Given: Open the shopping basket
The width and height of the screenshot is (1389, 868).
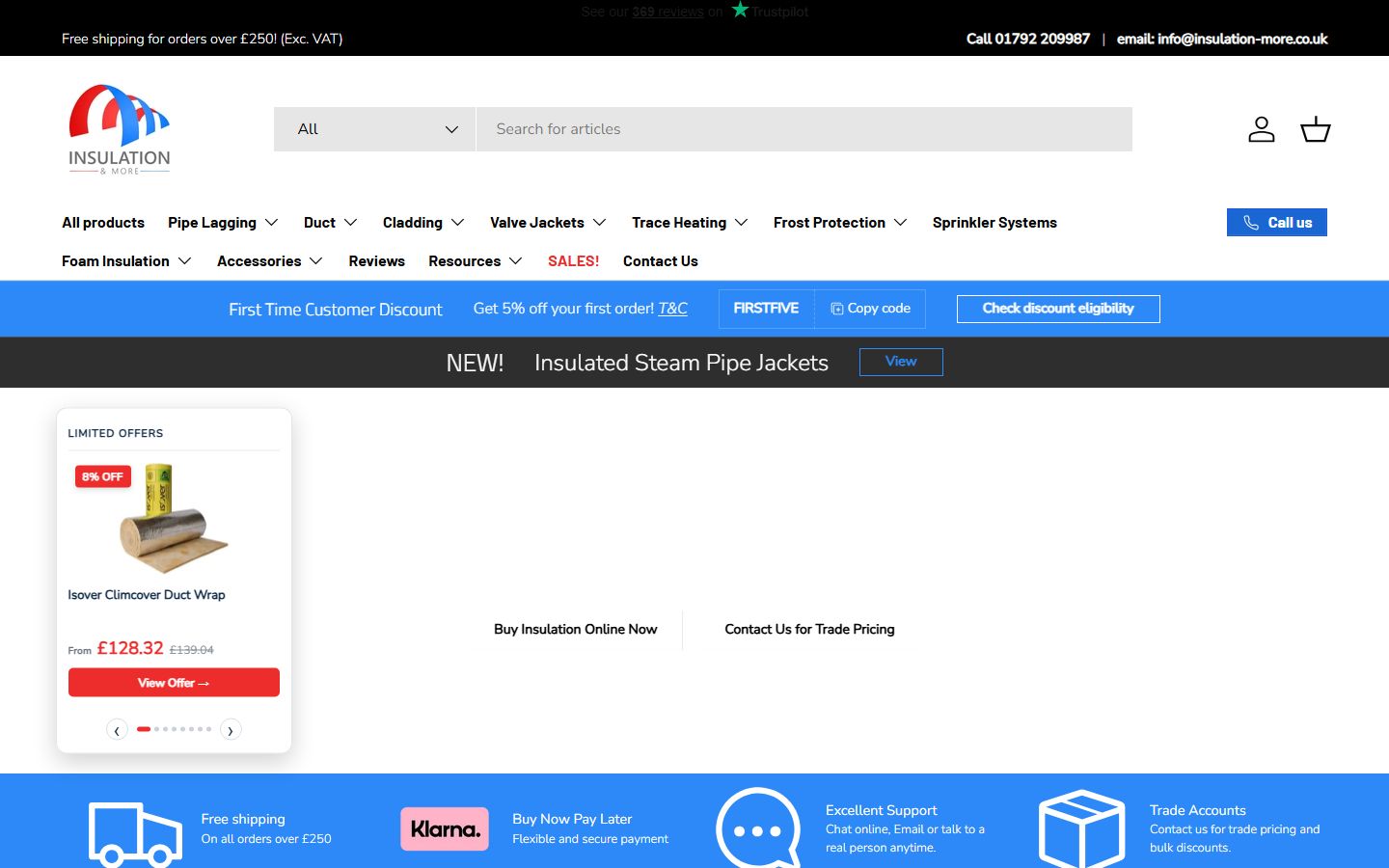Looking at the screenshot, I should (x=1316, y=129).
